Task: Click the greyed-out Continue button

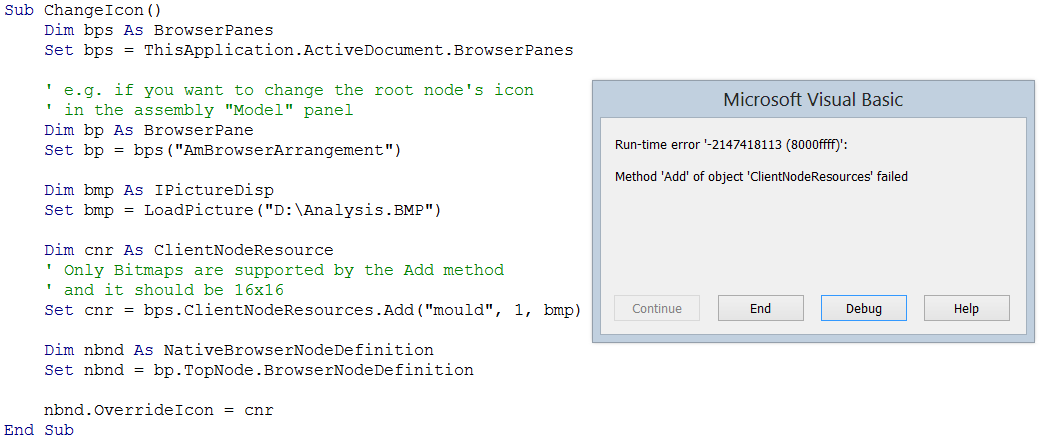Action: (657, 308)
